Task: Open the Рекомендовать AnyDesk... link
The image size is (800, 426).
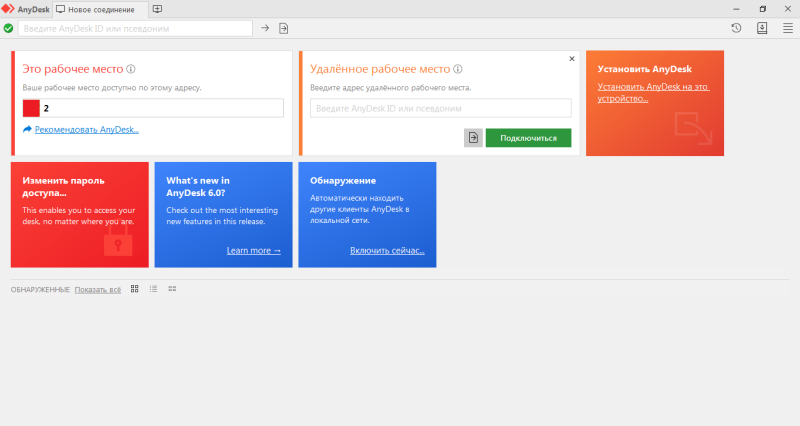Action: (x=87, y=130)
